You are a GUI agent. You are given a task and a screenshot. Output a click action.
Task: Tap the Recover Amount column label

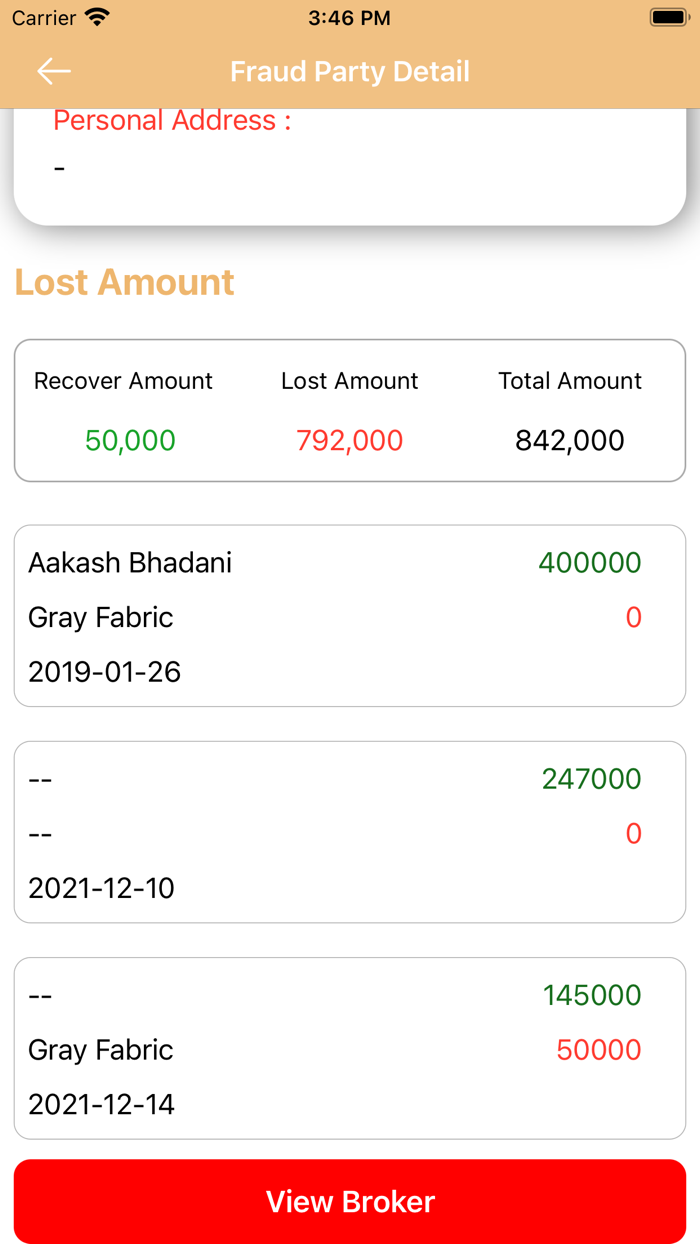click(x=123, y=381)
